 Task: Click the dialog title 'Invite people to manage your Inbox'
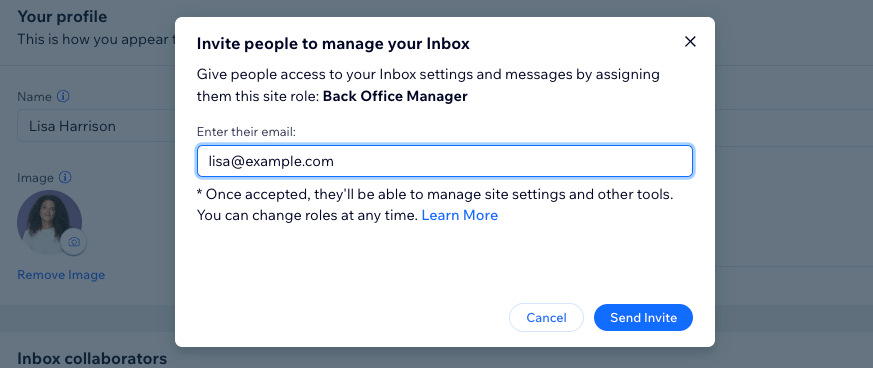[333, 43]
